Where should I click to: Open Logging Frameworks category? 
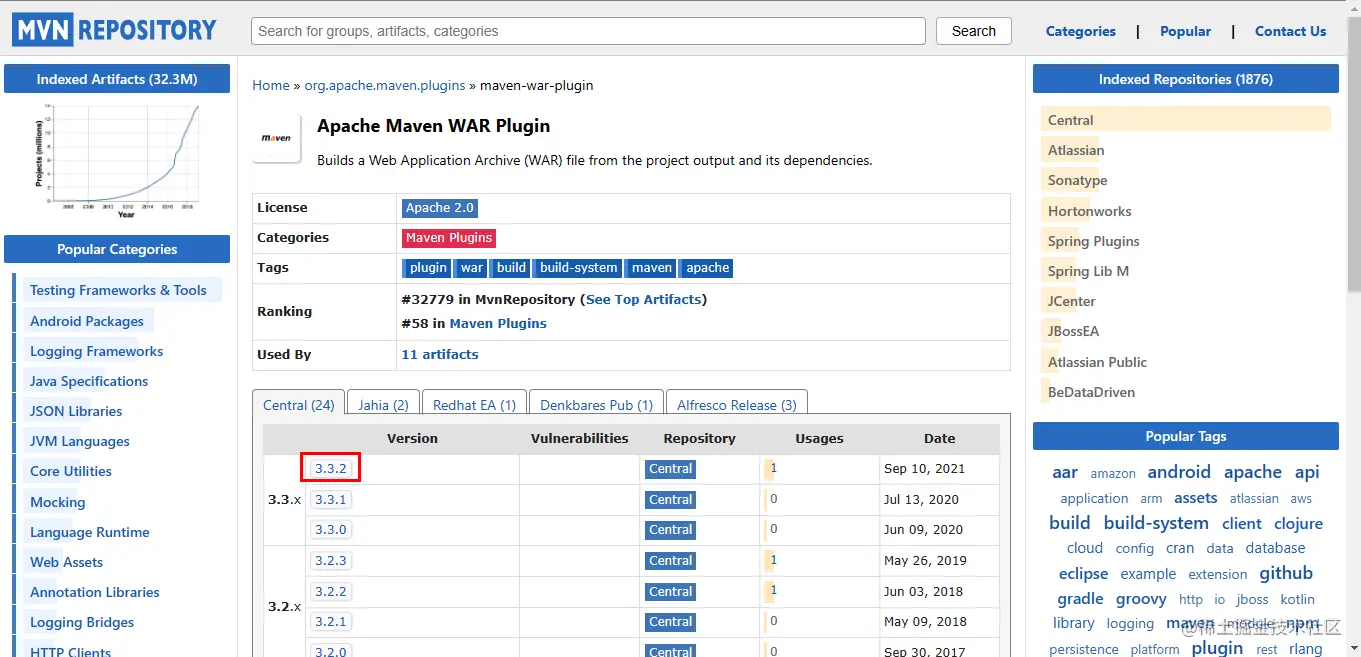click(96, 351)
